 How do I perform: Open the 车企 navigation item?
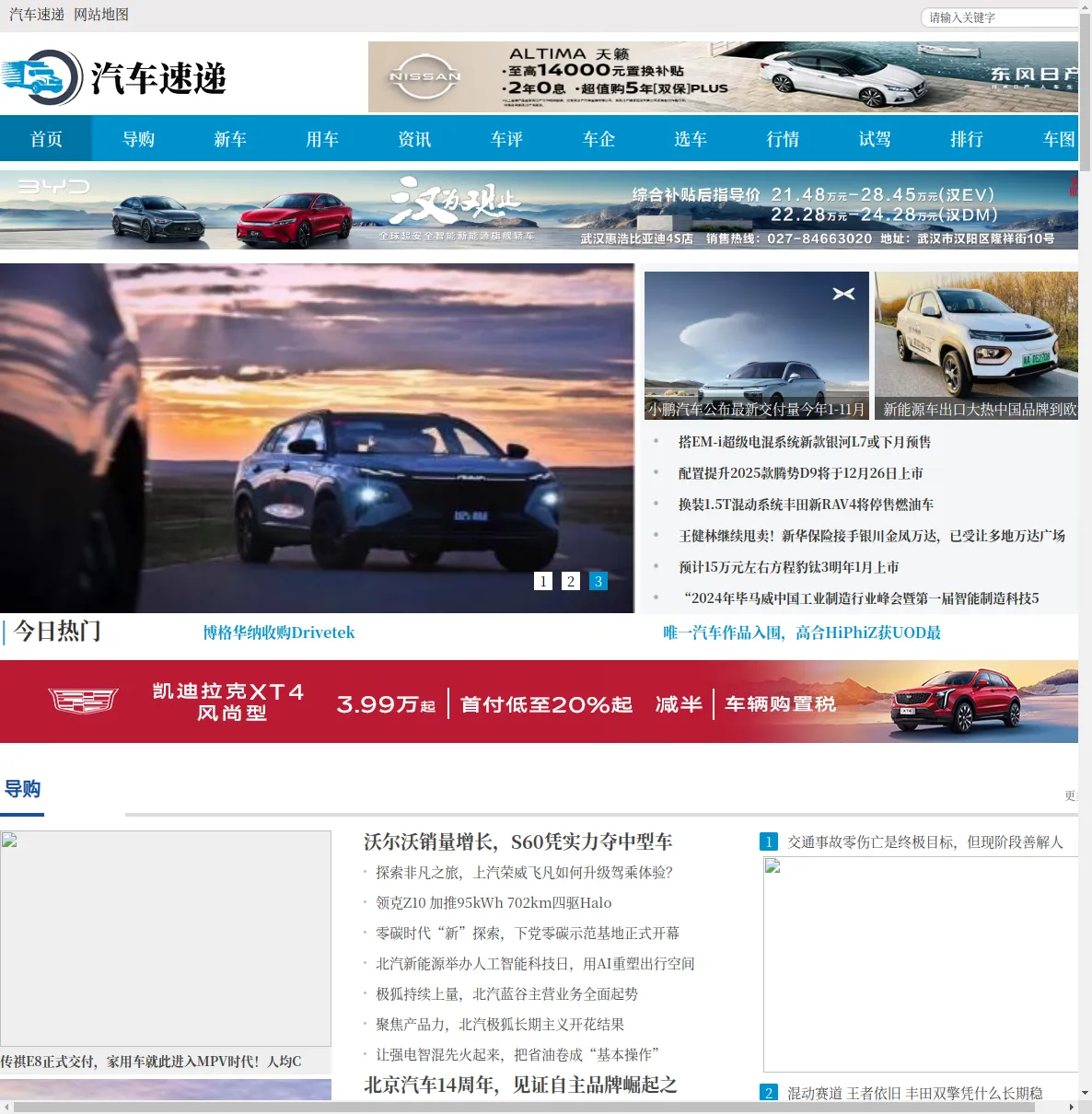[x=598, y=139]
